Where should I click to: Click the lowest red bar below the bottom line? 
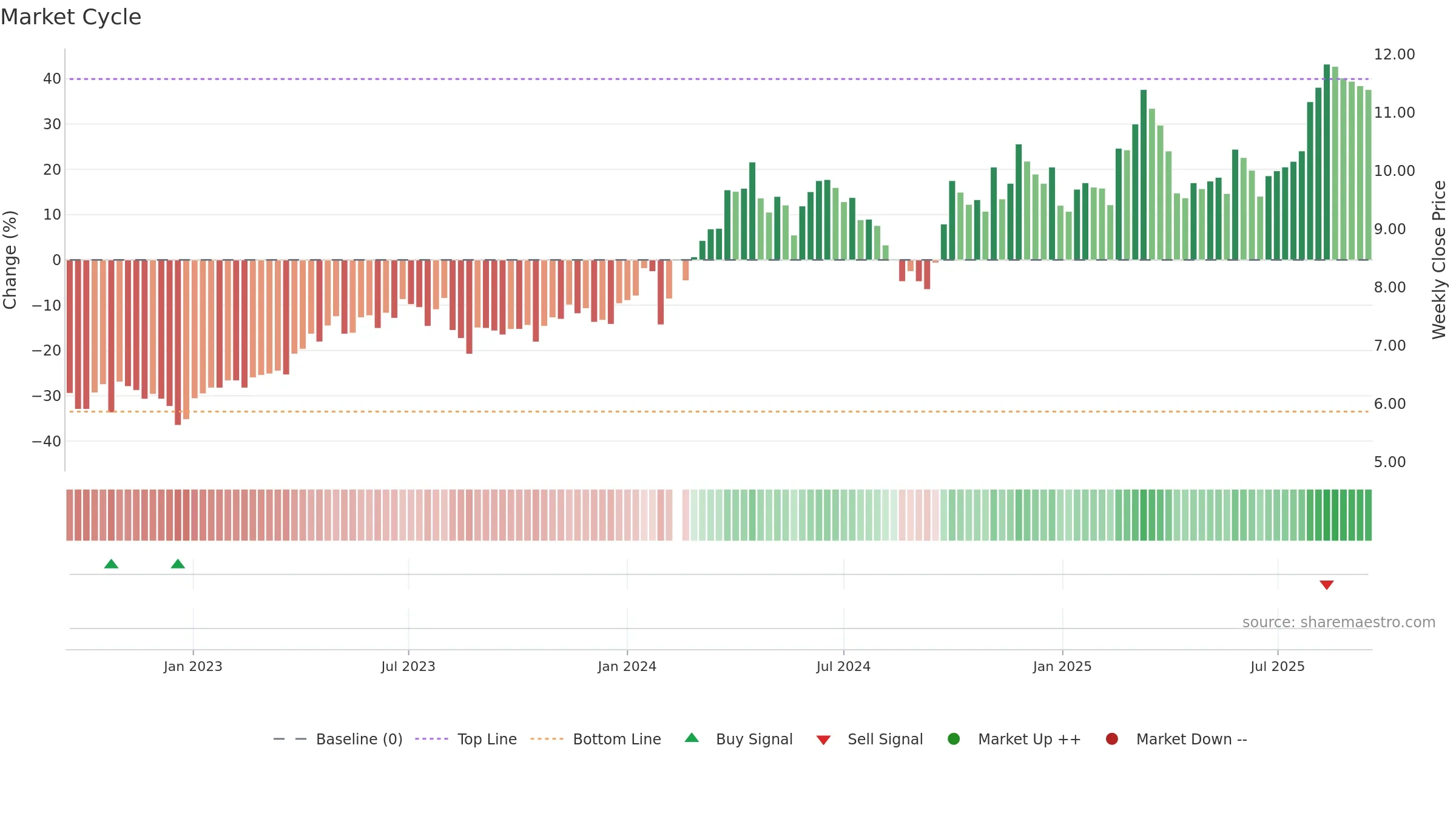tap(178, 342)
